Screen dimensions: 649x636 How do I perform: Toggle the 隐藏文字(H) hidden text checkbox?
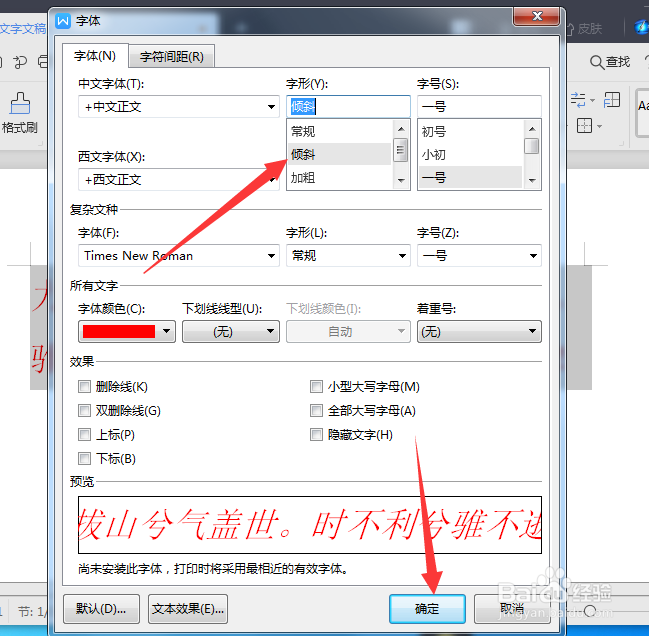(316, 435)
